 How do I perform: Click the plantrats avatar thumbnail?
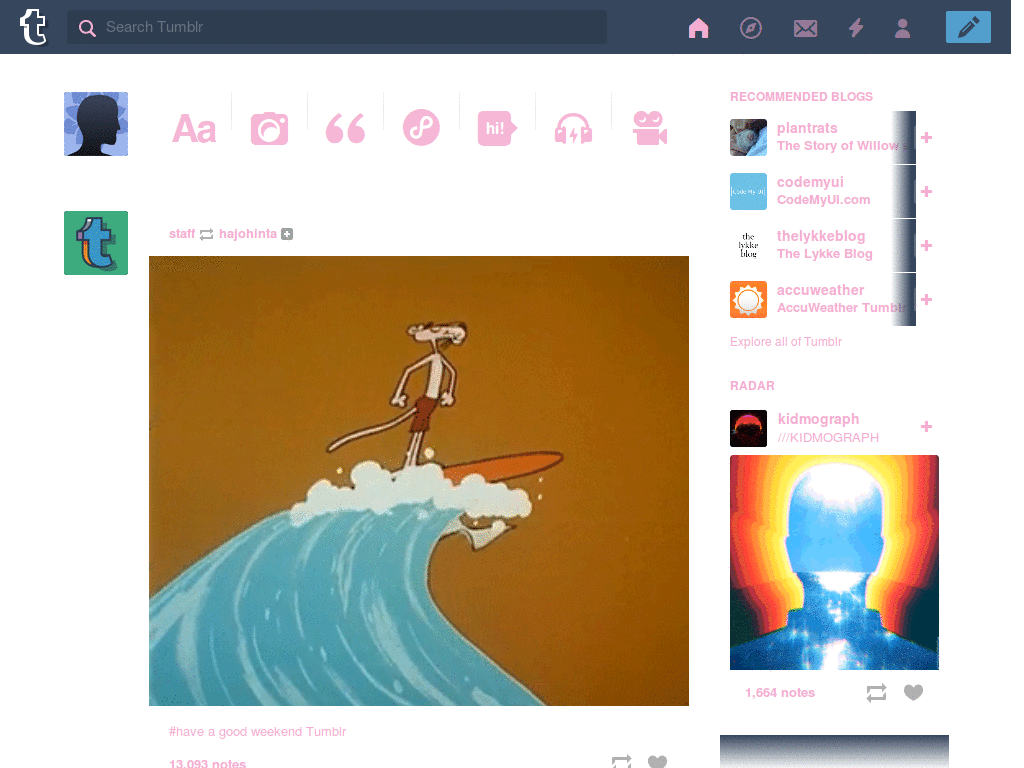(x=748, y=137)
